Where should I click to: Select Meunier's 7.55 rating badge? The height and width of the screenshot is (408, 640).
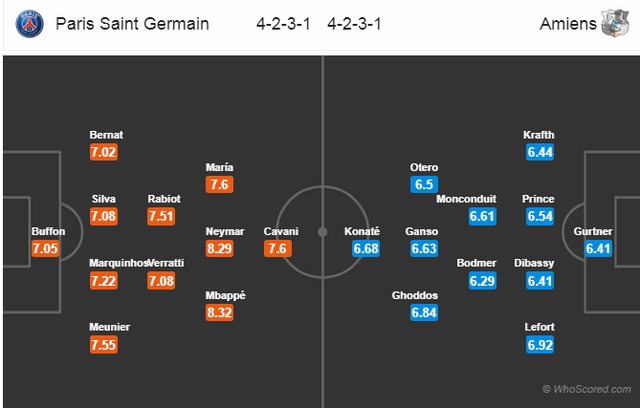point(104,345)
